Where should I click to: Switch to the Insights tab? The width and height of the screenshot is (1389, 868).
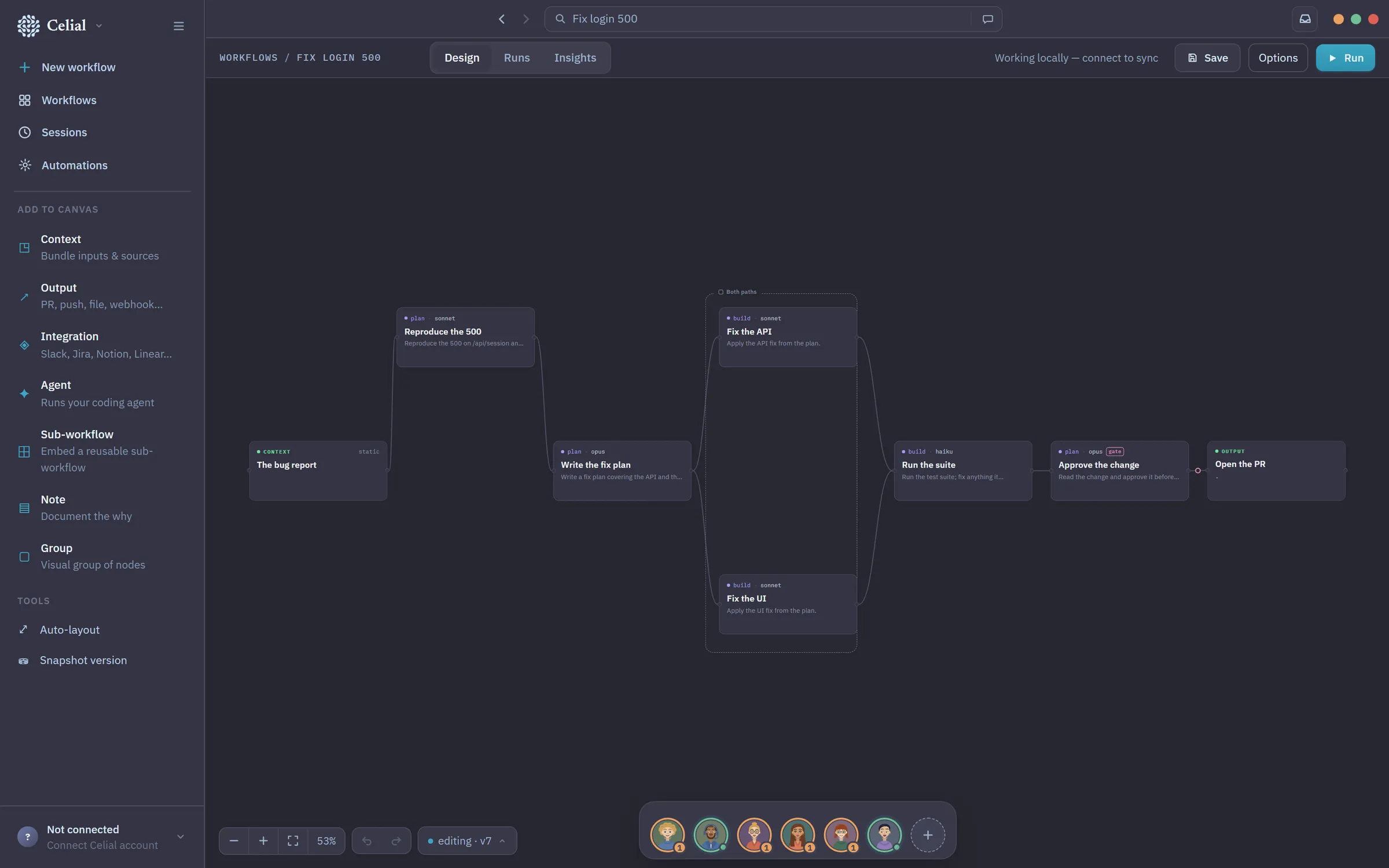point(575,58)
